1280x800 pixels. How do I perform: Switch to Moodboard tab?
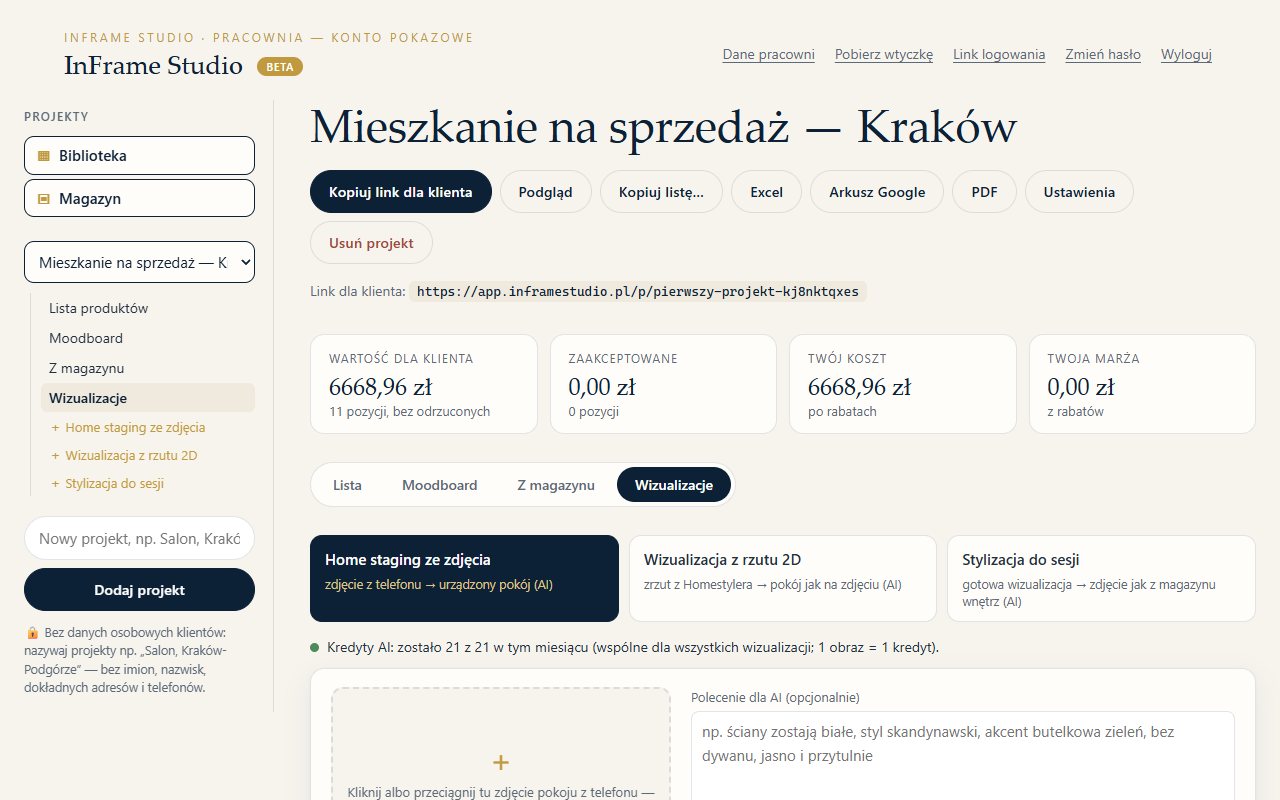pos(440,485)
